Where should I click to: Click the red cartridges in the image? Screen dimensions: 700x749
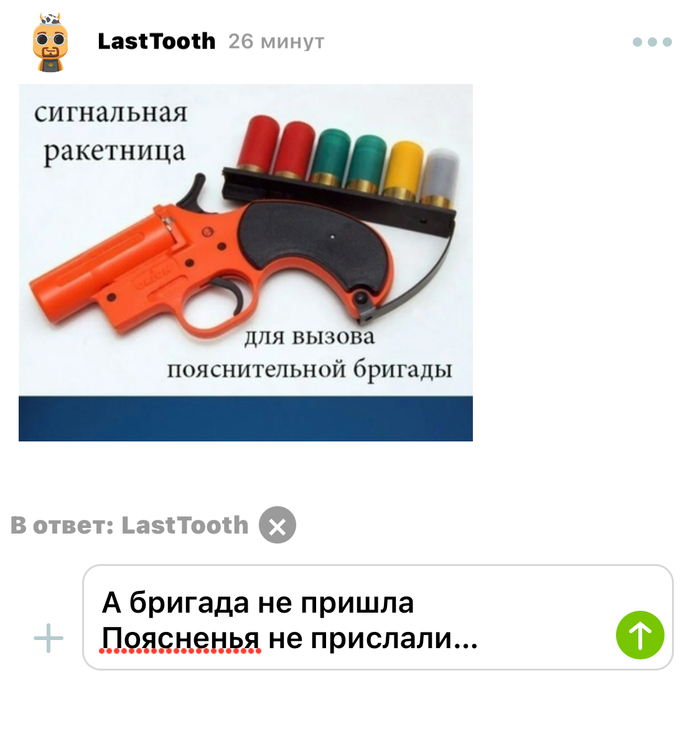click(x=276, y=146)
